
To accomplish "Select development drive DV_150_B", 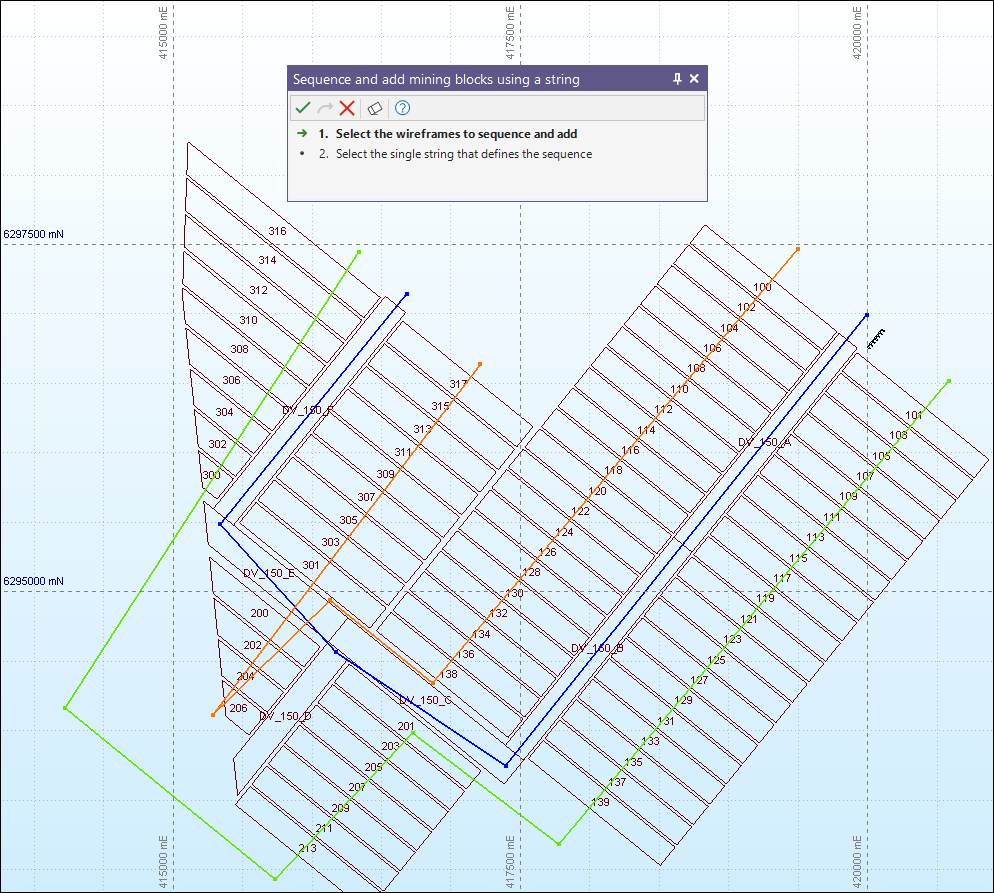I will tap(597, 648).
